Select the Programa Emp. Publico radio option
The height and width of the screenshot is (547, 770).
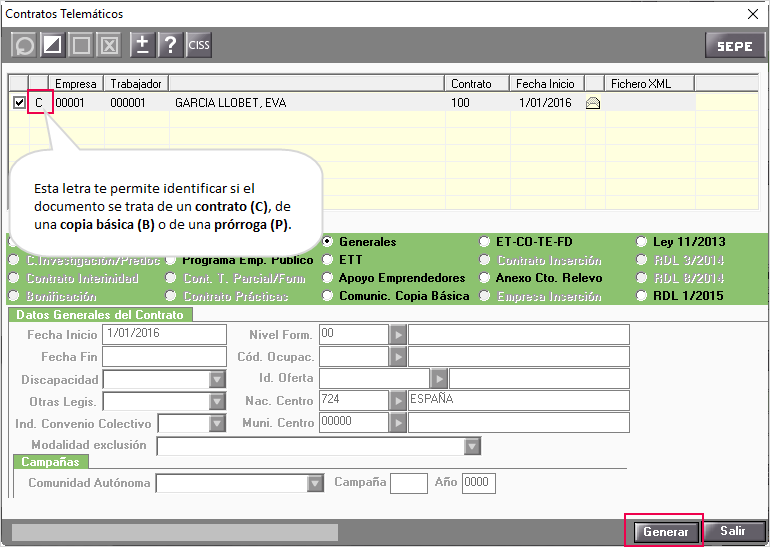[170, 260]
